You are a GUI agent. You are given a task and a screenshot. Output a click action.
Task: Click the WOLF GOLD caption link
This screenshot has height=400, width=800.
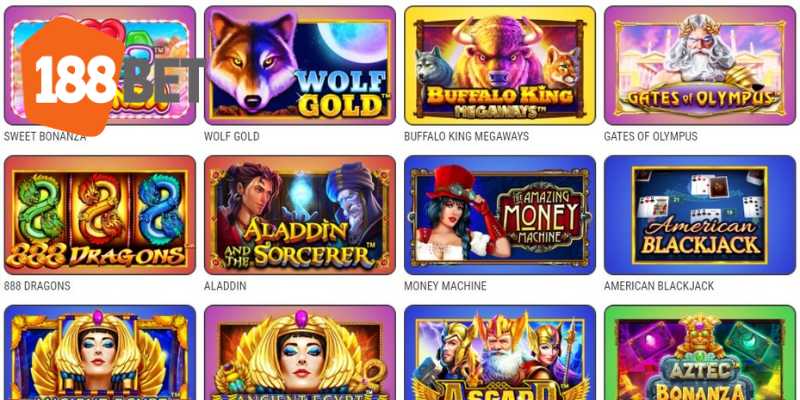tap(232, 137)
